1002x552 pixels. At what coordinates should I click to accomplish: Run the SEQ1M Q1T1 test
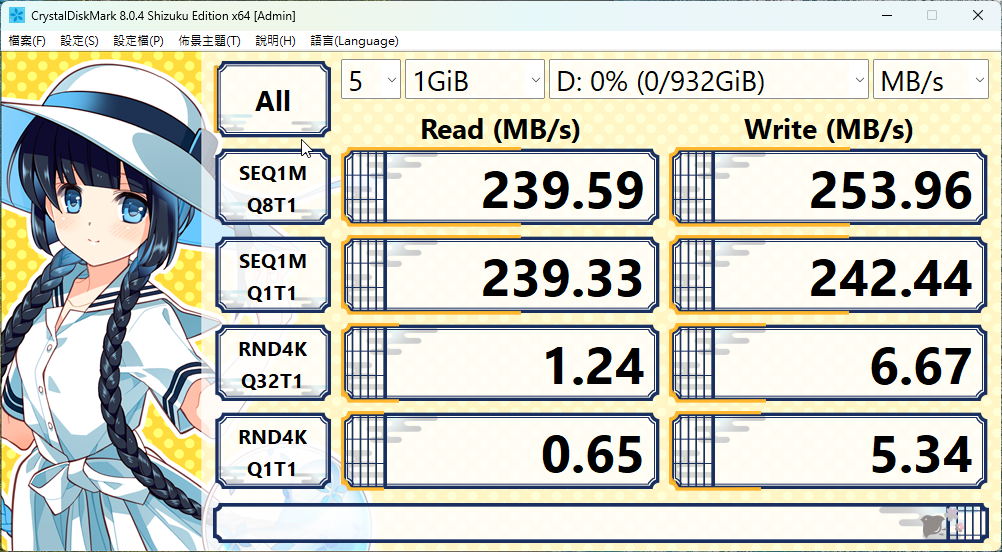tap(272, 278)
